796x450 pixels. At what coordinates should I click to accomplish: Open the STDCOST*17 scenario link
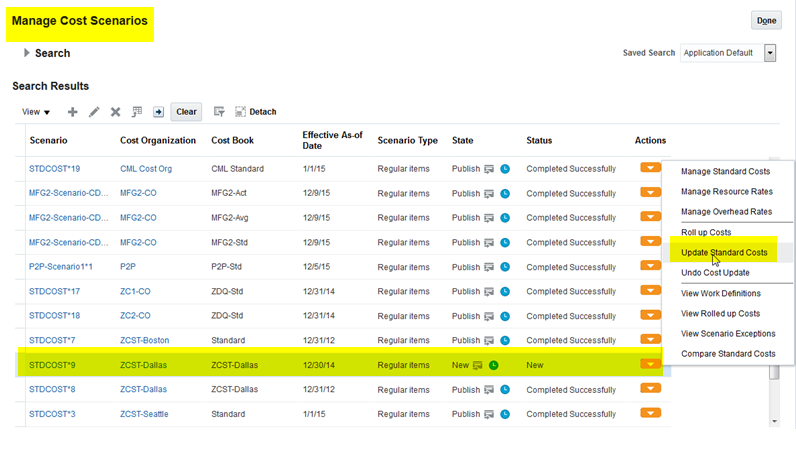tap(54, 292)
